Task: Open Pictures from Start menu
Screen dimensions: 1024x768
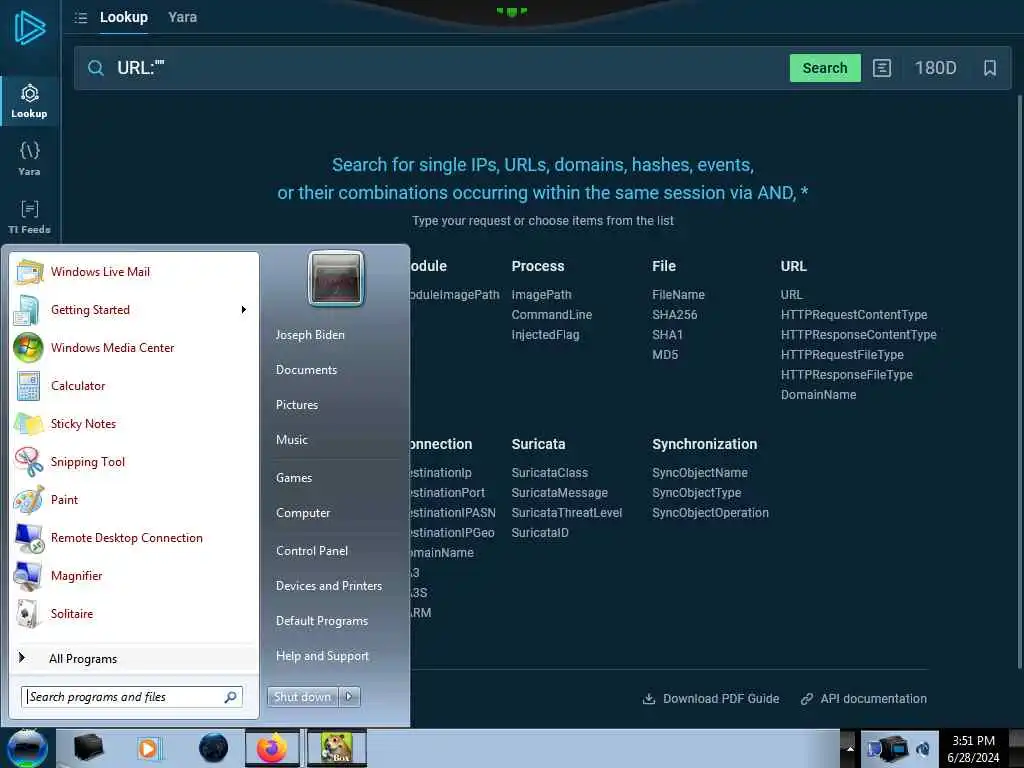Action: point(296,405)
